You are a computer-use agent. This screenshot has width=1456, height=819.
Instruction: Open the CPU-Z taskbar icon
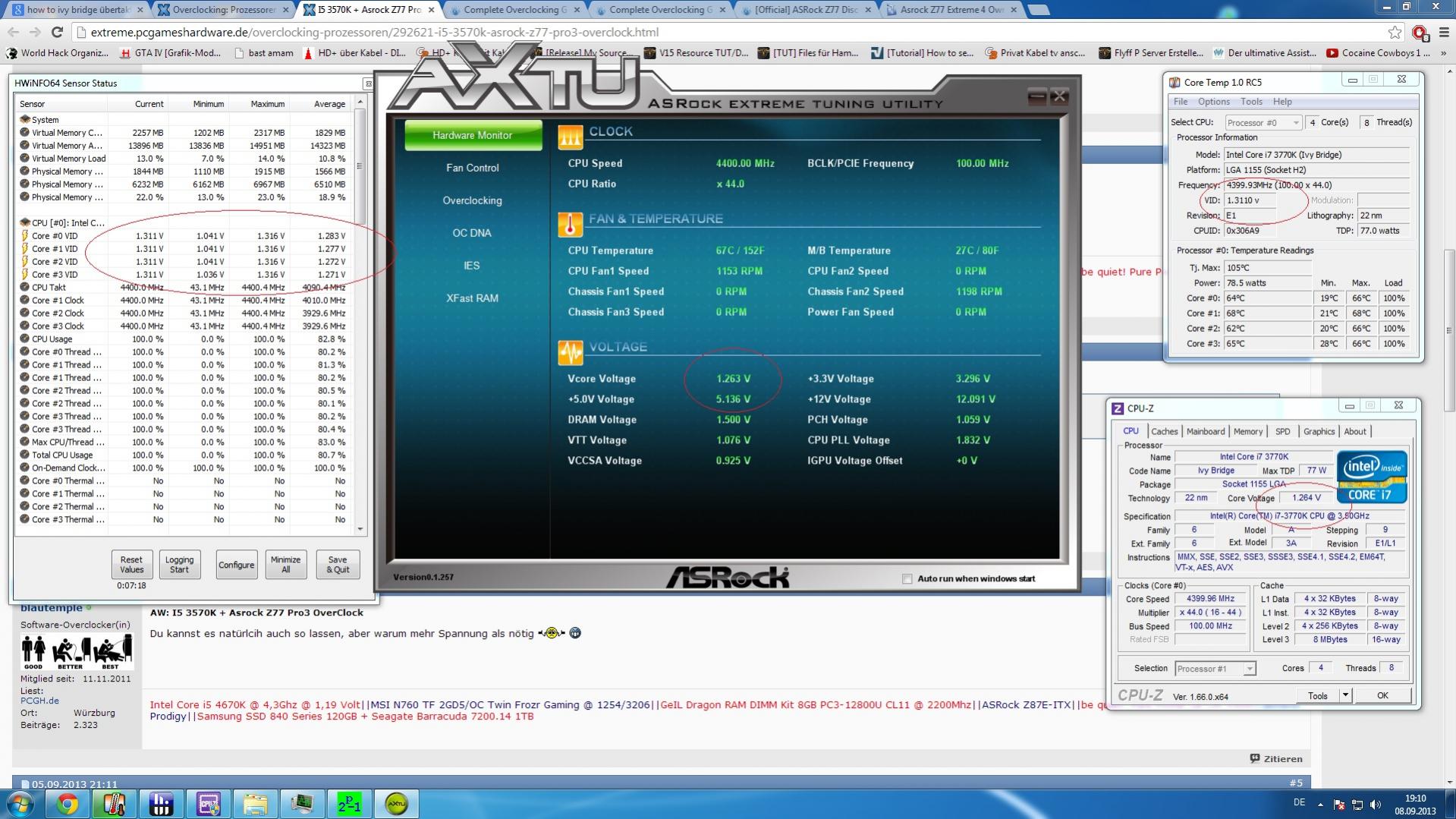pyautogui.click(x=209, y=804)
